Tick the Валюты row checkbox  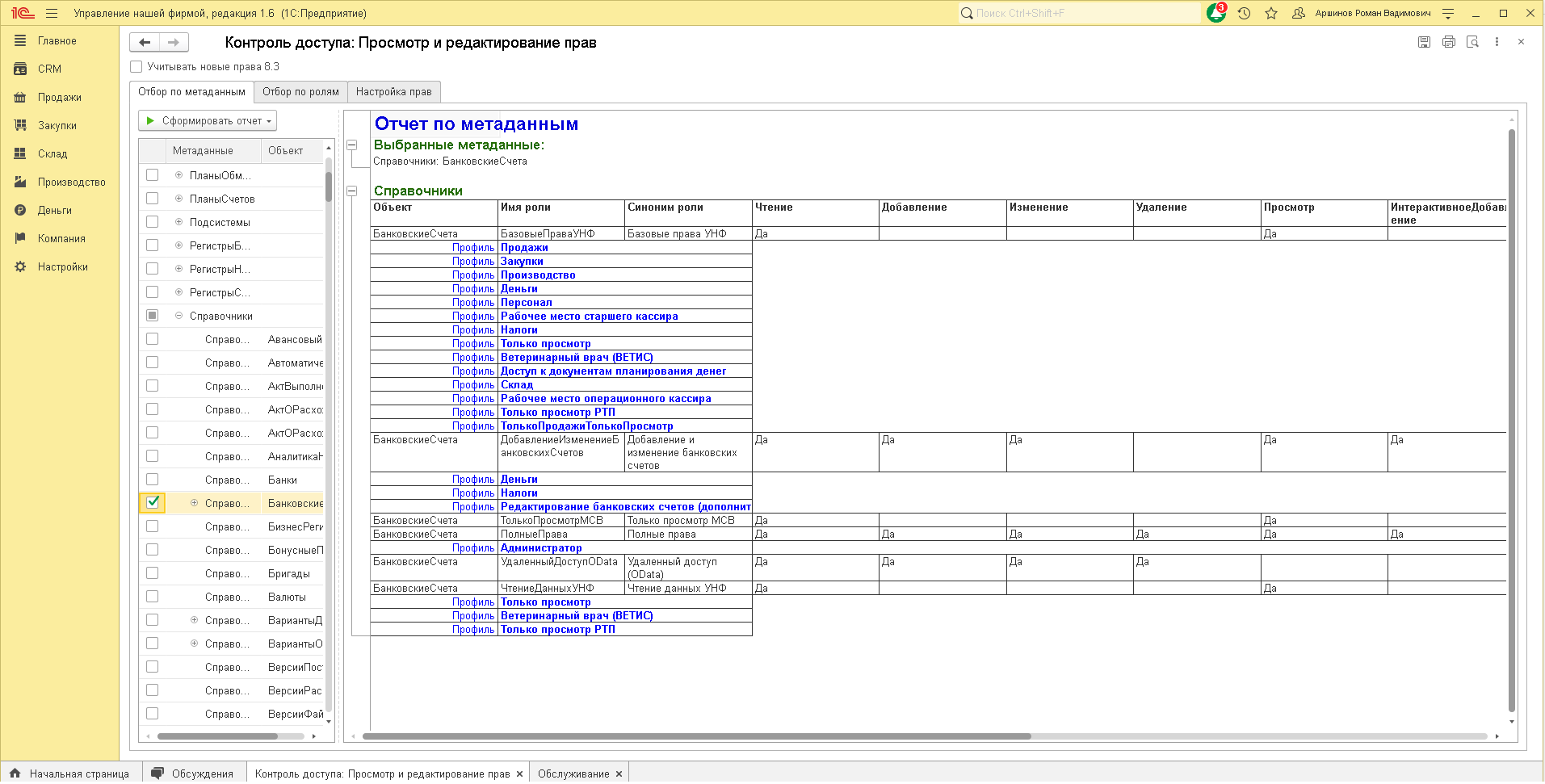point(152,597)
